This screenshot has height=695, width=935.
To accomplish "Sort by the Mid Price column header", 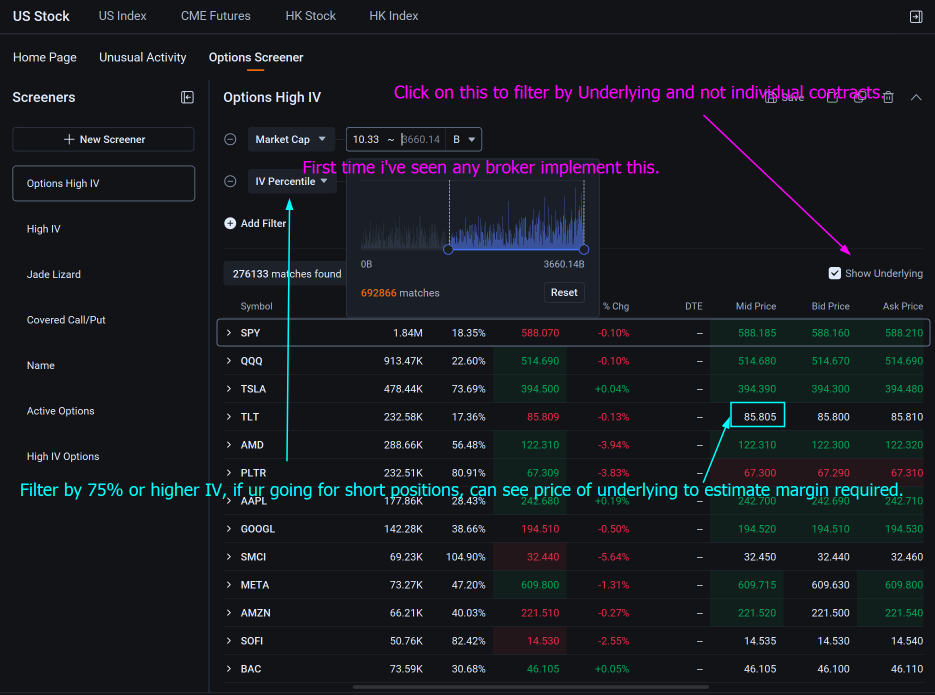I will [756, 306].
